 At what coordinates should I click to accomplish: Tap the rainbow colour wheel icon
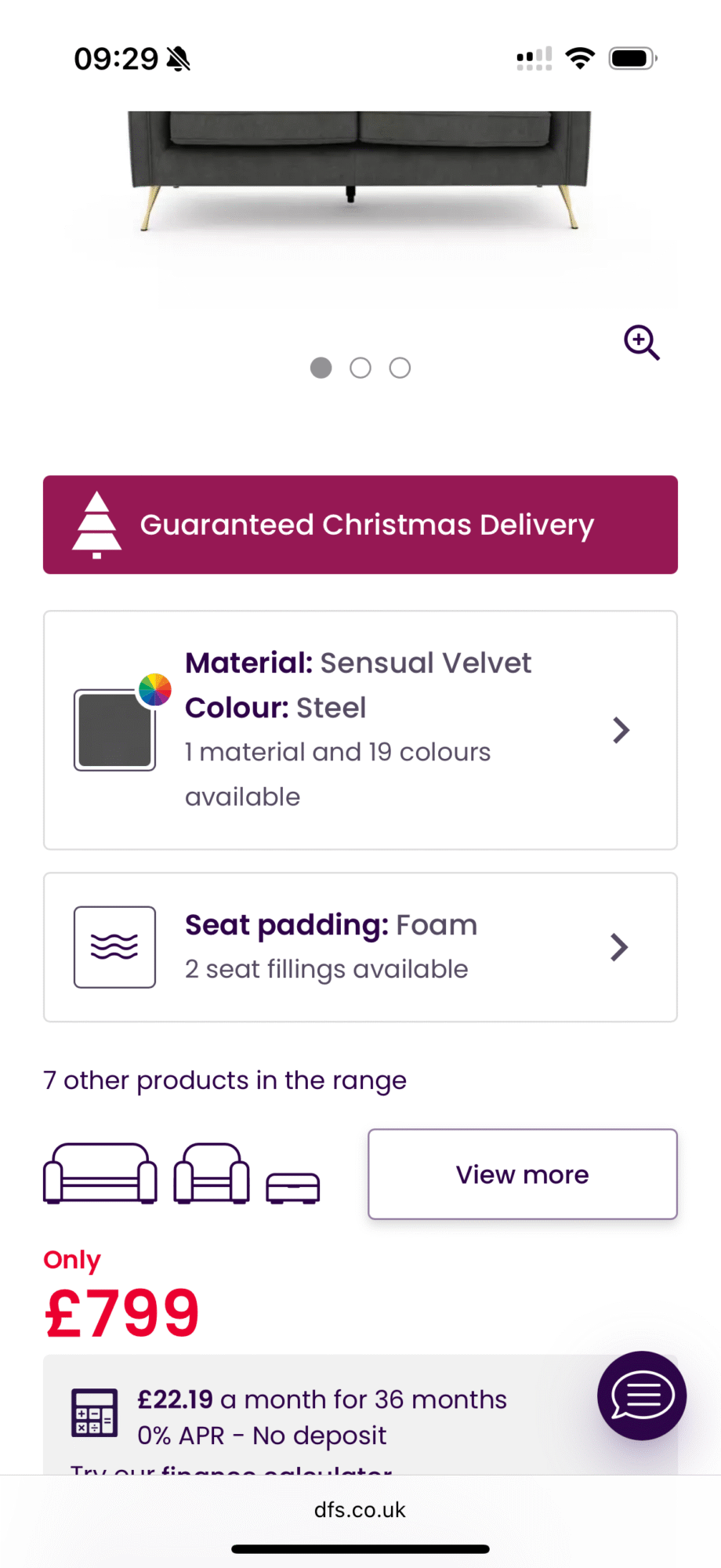pyautogui.click(x=155, y=690)
